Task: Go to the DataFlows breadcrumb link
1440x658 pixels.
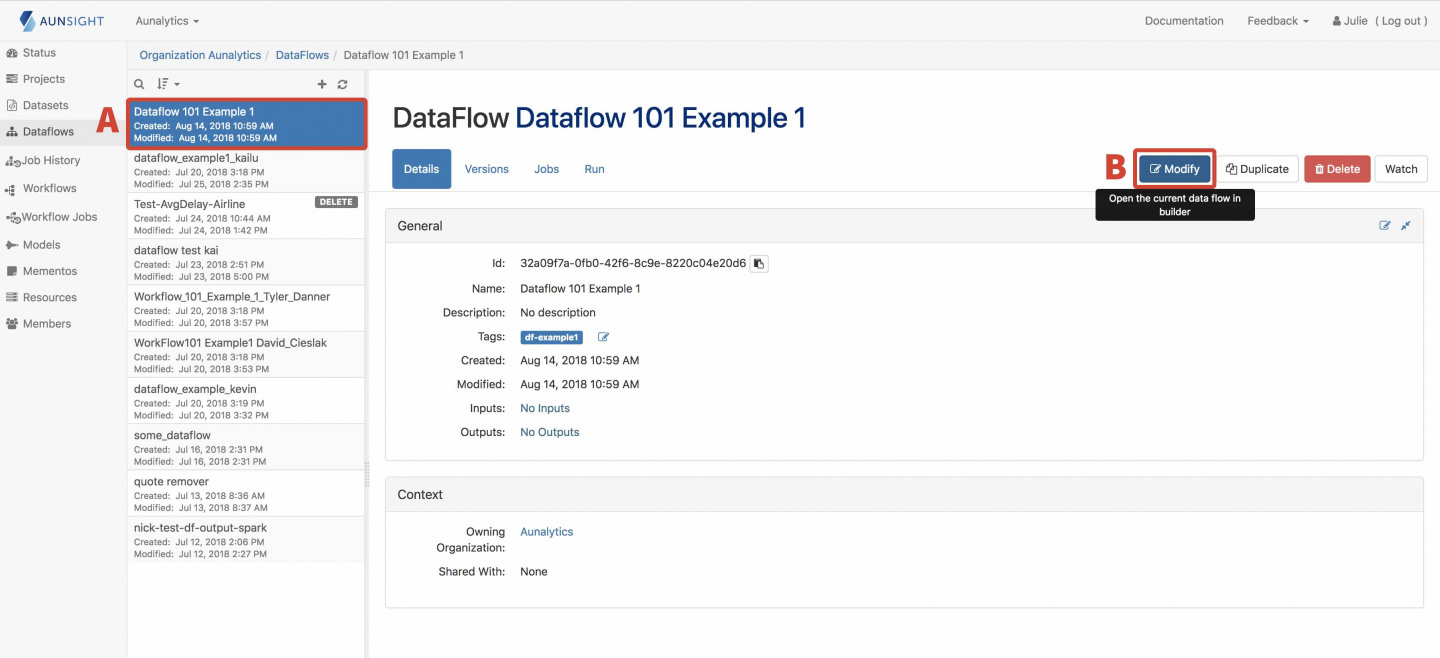Action: tap(302, 55)
